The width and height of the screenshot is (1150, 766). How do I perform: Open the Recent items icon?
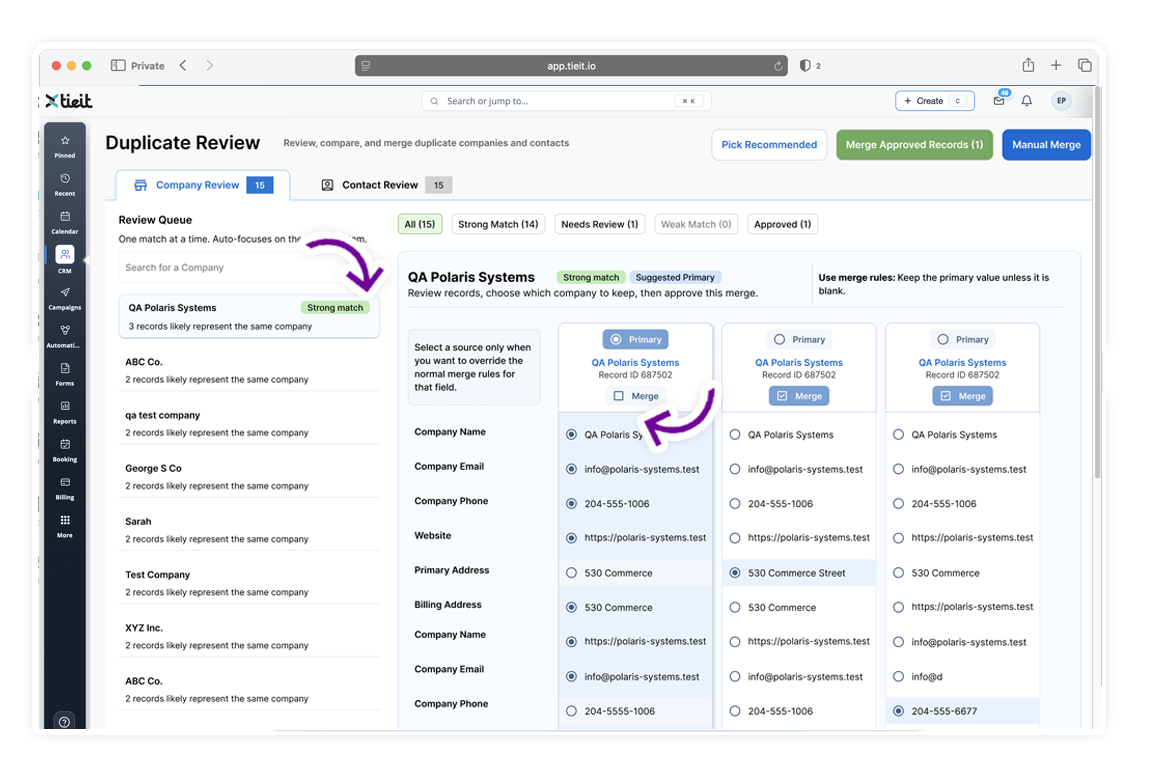click(65, 184)
